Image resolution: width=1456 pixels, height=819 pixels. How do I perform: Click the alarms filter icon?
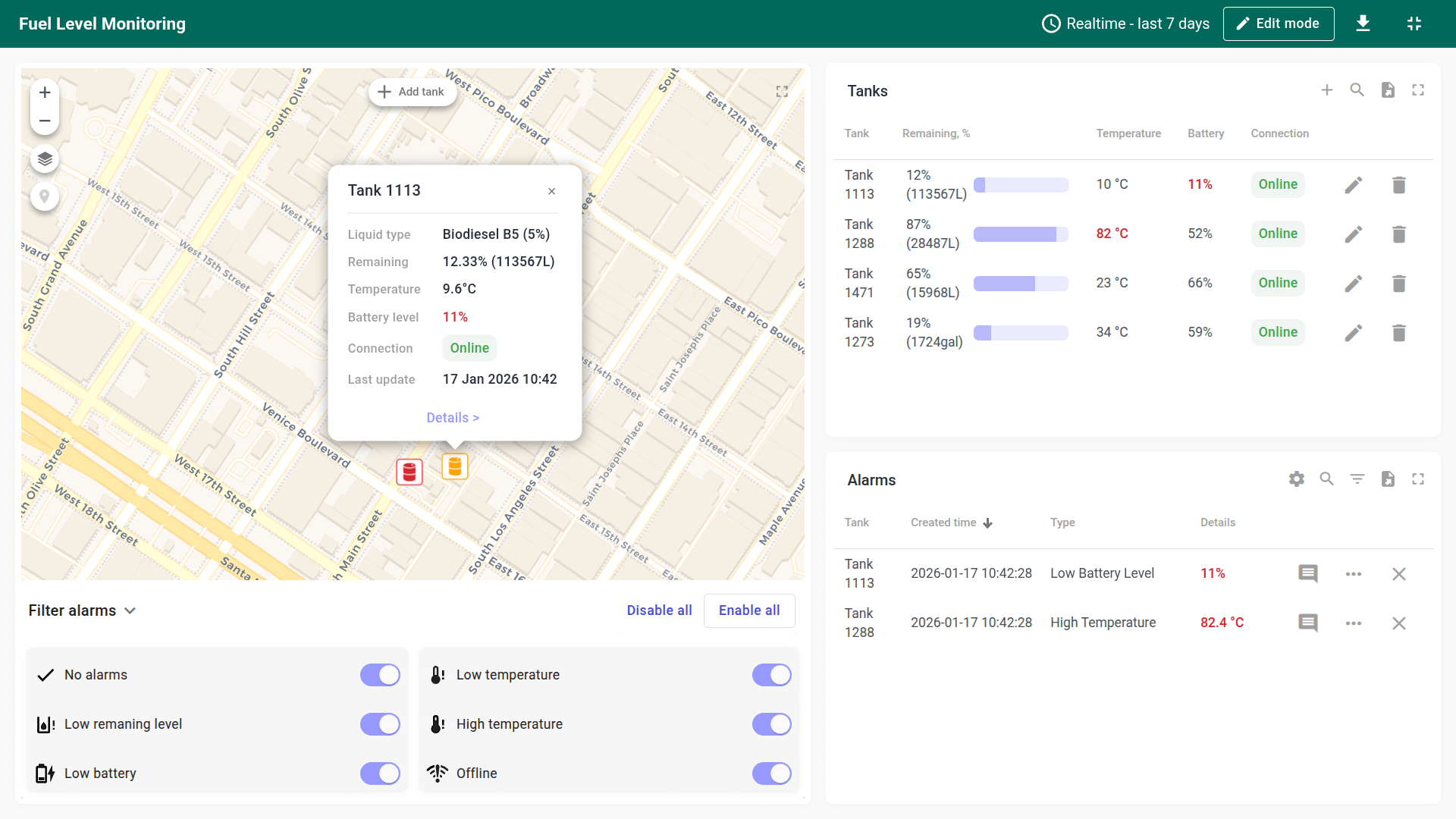[1357, 479]
